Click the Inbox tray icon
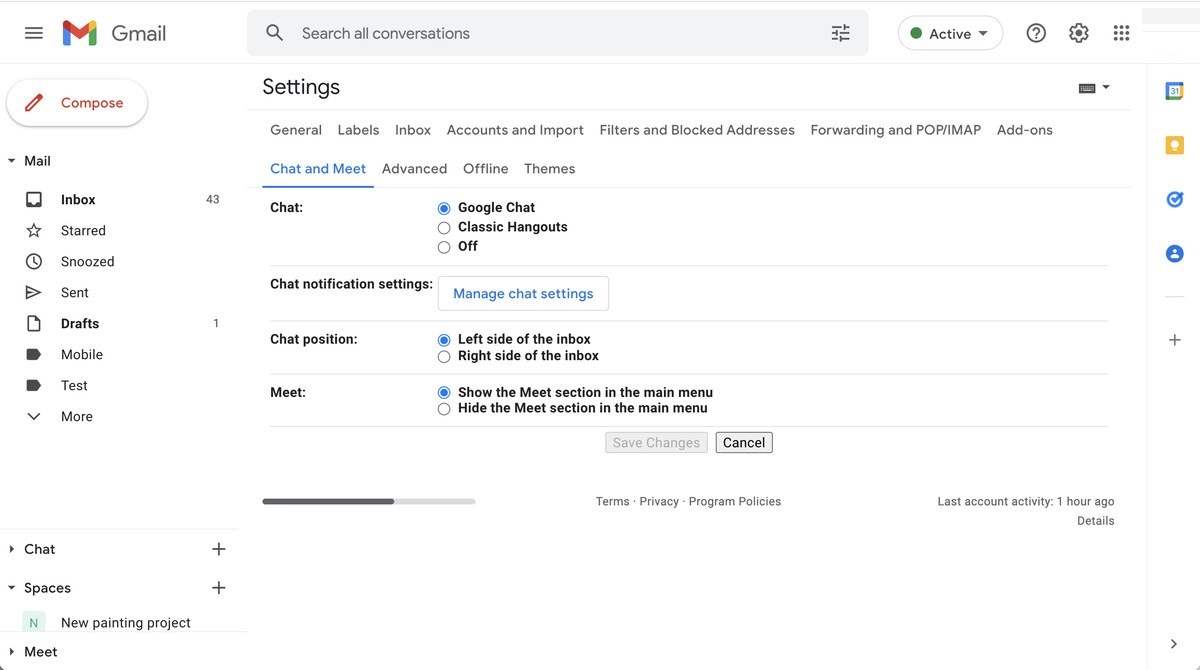The height and width of the screenshot is (670, 1200). pyautogui.click(x=34, y=199)
